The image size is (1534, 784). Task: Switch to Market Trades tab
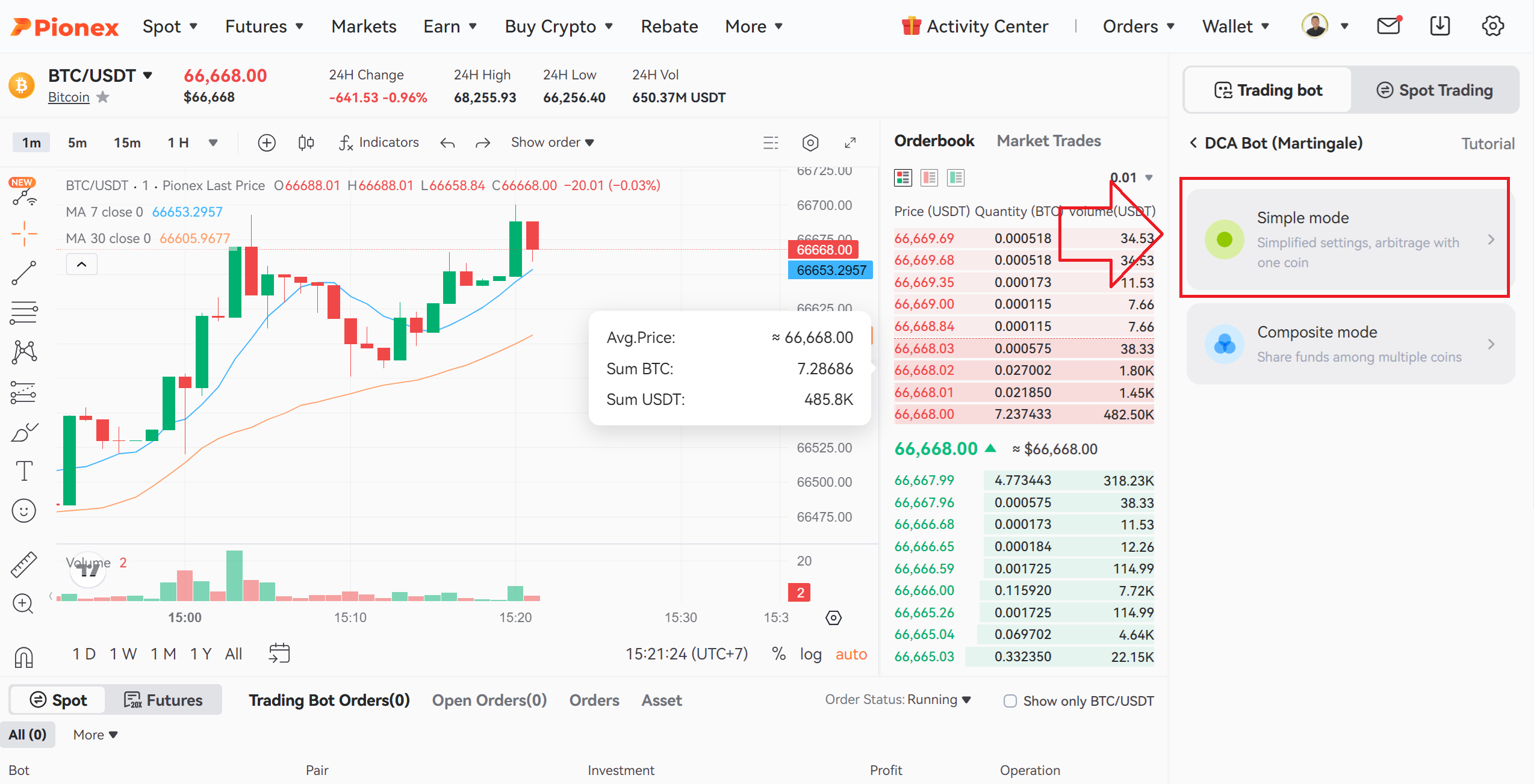pyautogui.click(x=1049, y=141)
